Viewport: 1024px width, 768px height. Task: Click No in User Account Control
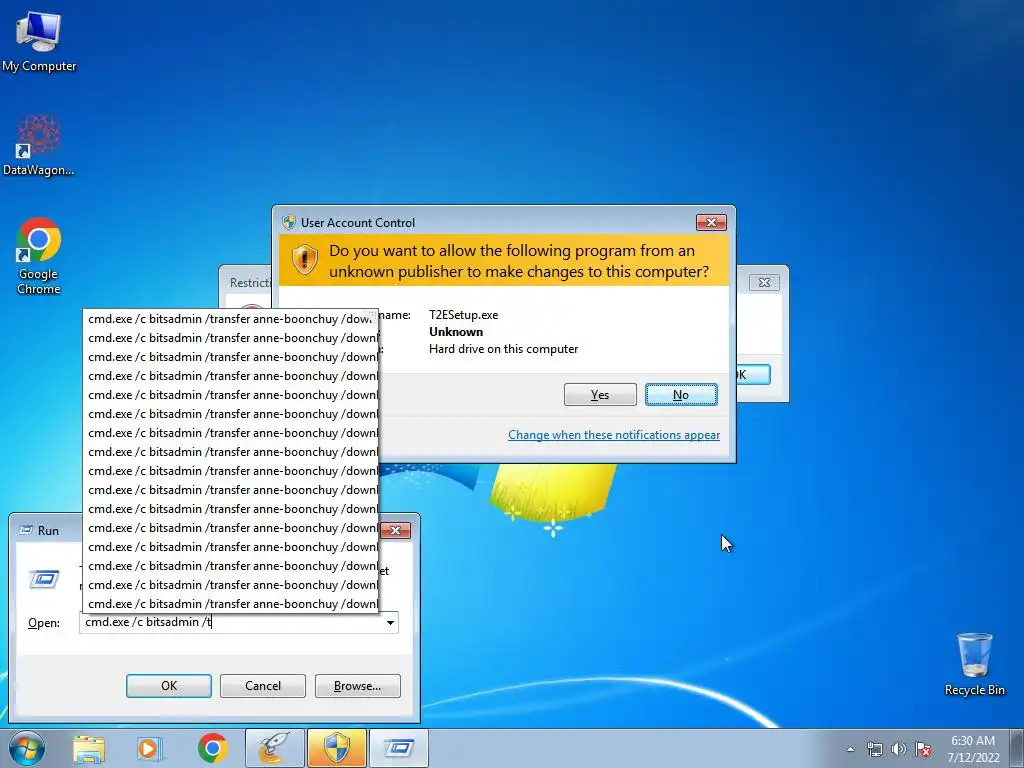click(x=681, y=394)
